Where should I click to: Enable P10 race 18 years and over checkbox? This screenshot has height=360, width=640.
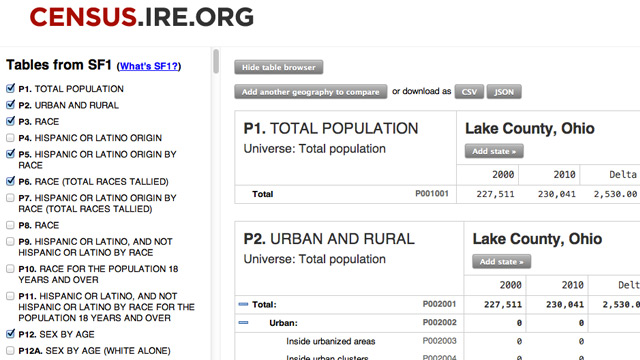[11, 269]
